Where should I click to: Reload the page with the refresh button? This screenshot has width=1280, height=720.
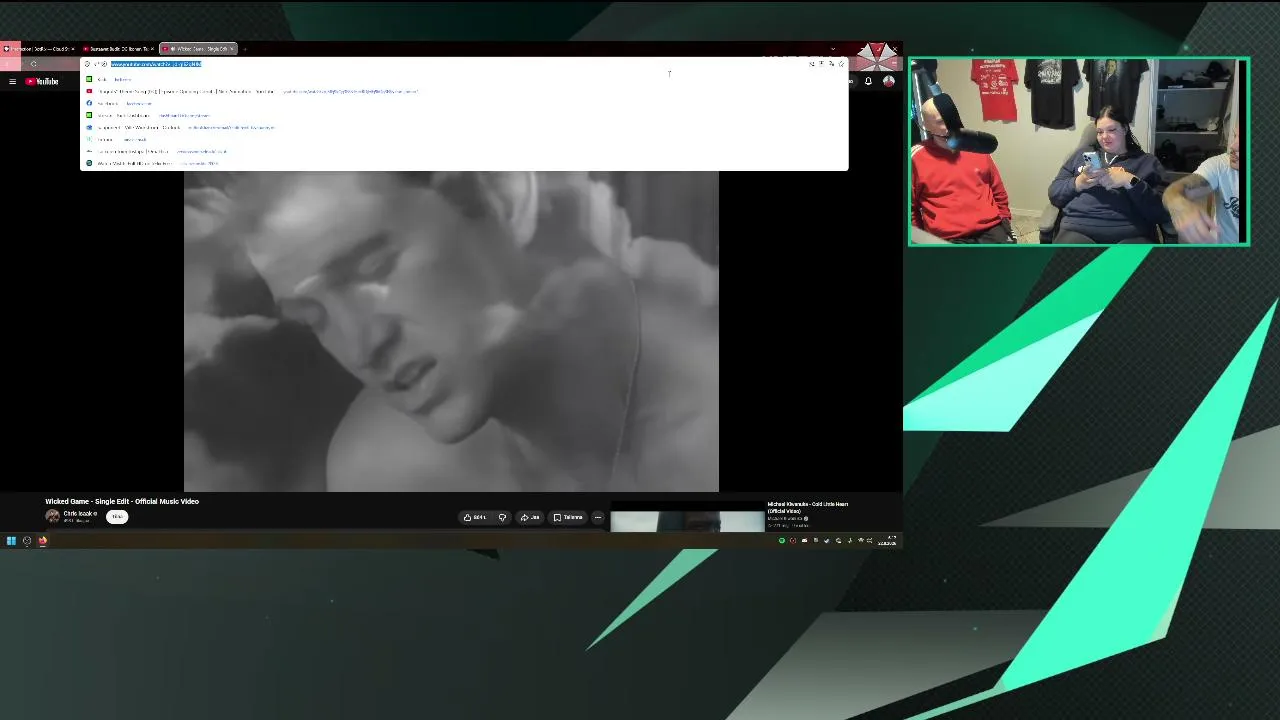tap(33, 64)
